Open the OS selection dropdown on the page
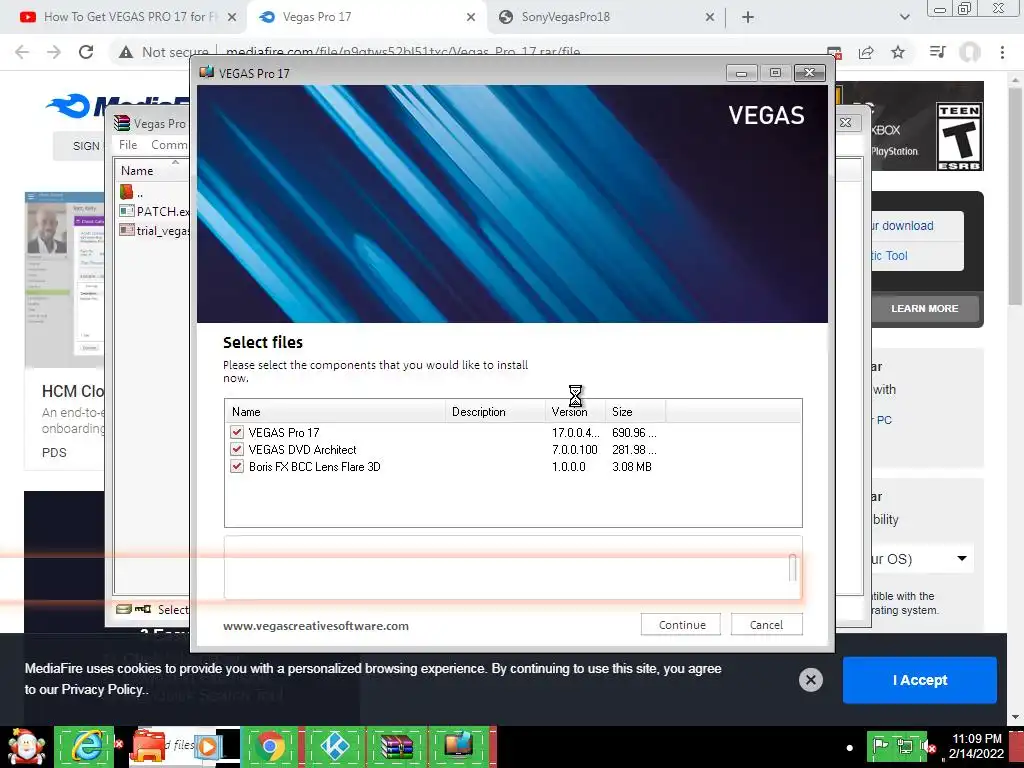Viewport: 1024px width, 768px height. click(922, 558)
